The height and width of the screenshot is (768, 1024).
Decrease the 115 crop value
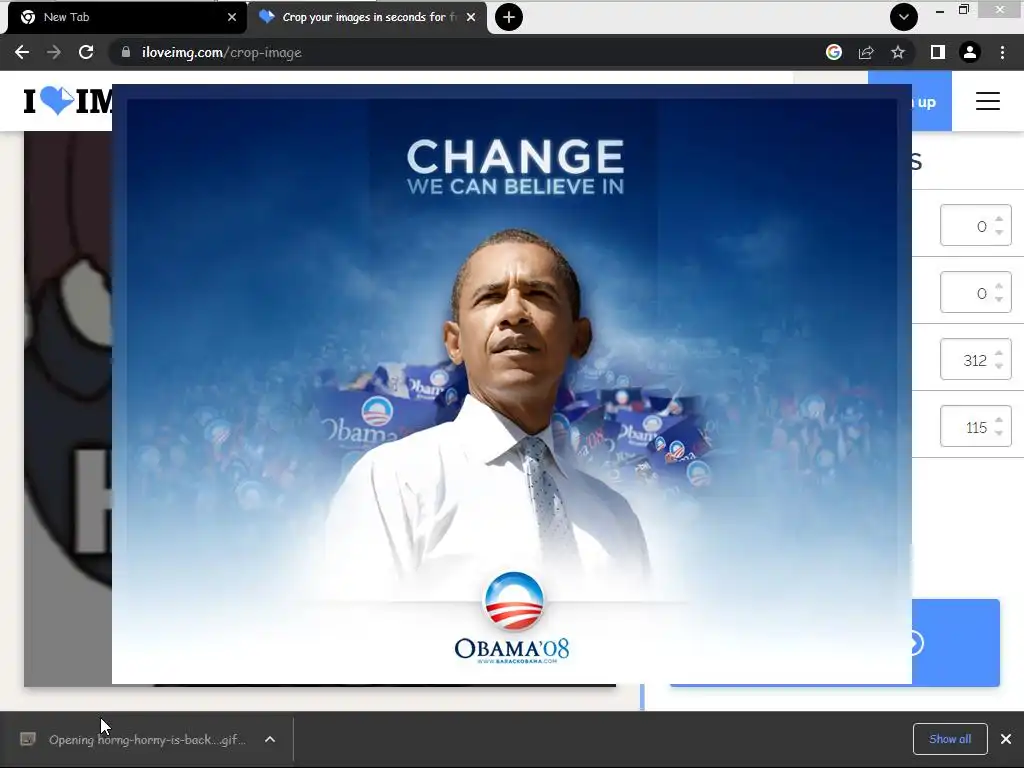(x=999, y=433)
